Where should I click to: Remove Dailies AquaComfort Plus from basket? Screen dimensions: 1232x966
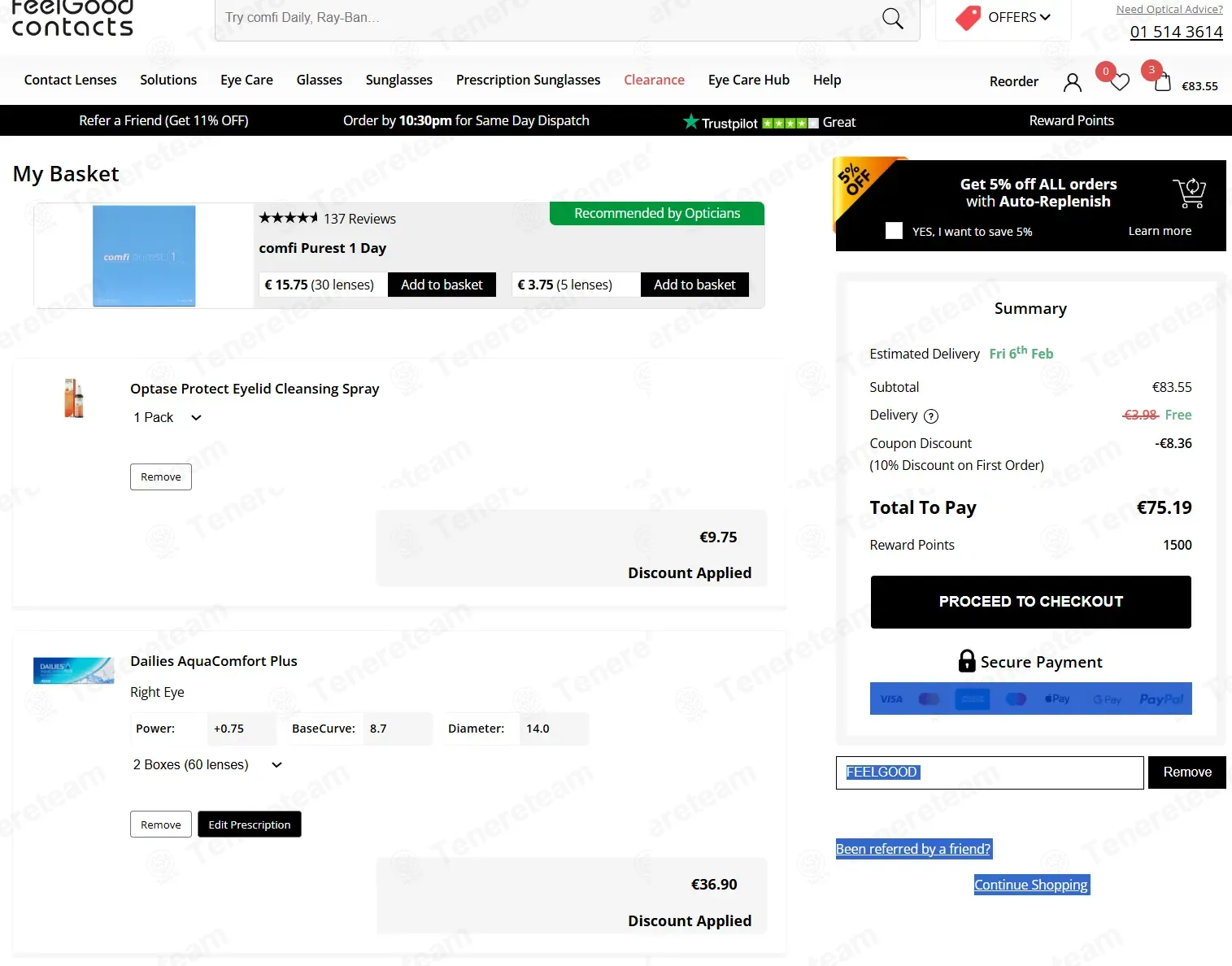(x=161, y=825)
